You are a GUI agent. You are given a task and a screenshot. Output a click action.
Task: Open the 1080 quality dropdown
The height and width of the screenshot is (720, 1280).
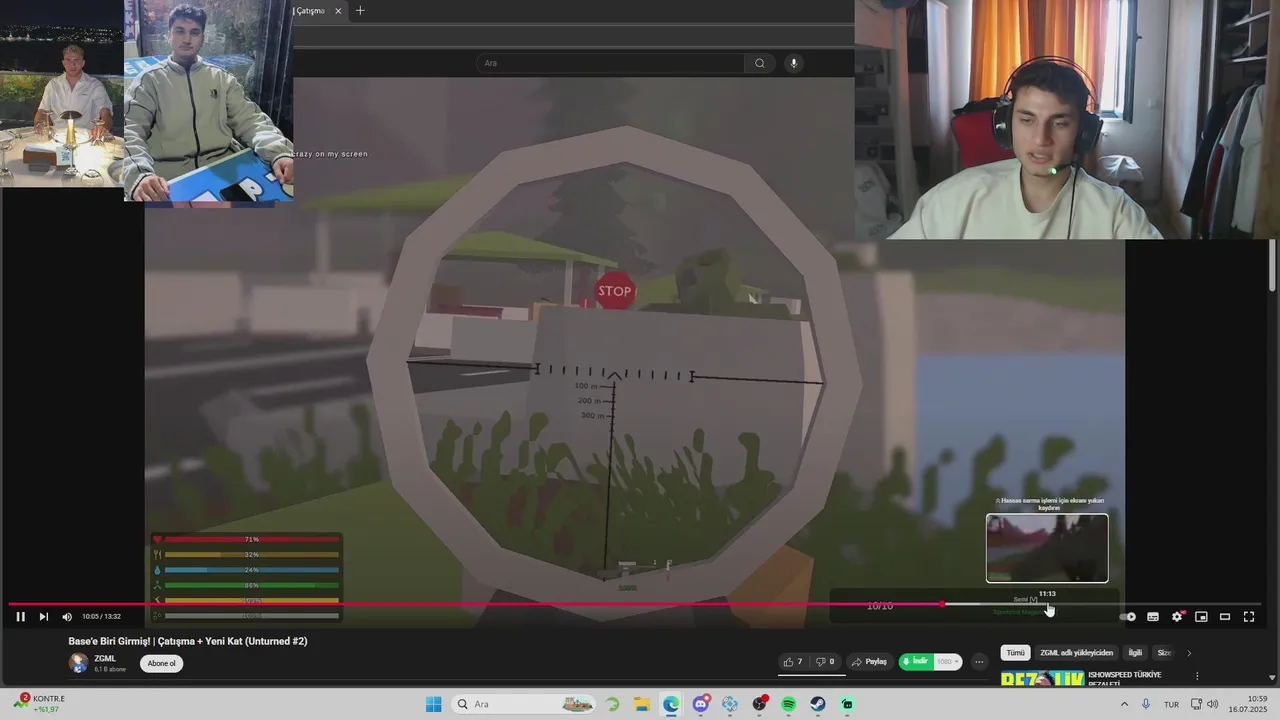pyautogui.click(x=947, y=661)
